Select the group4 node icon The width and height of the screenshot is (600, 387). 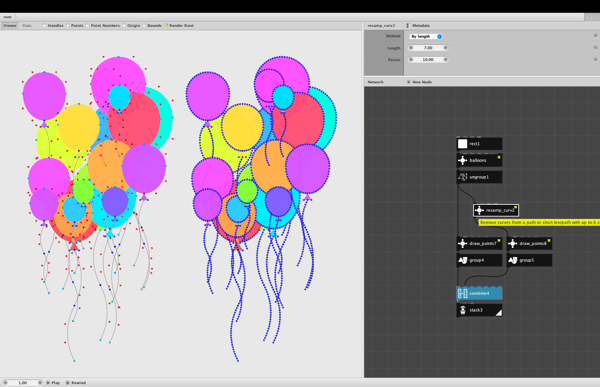462,260
